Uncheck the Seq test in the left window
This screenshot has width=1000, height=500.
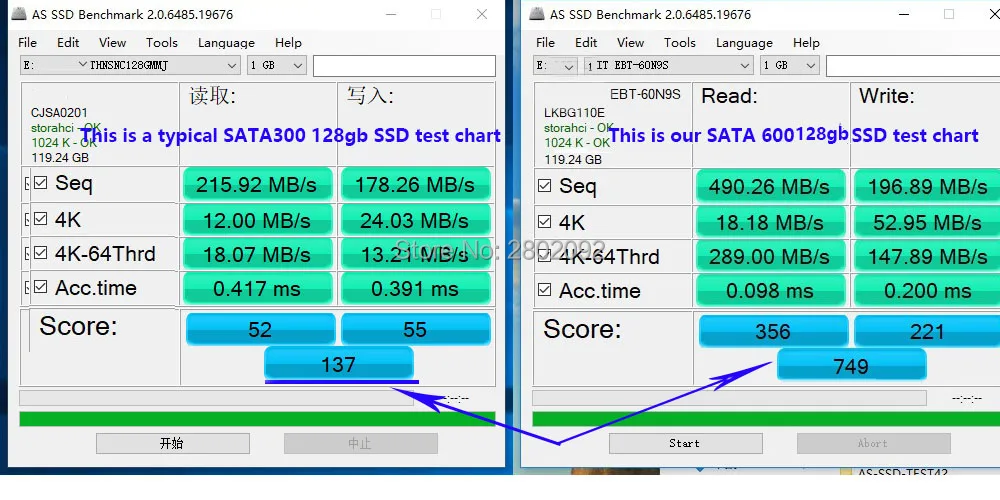41,183
